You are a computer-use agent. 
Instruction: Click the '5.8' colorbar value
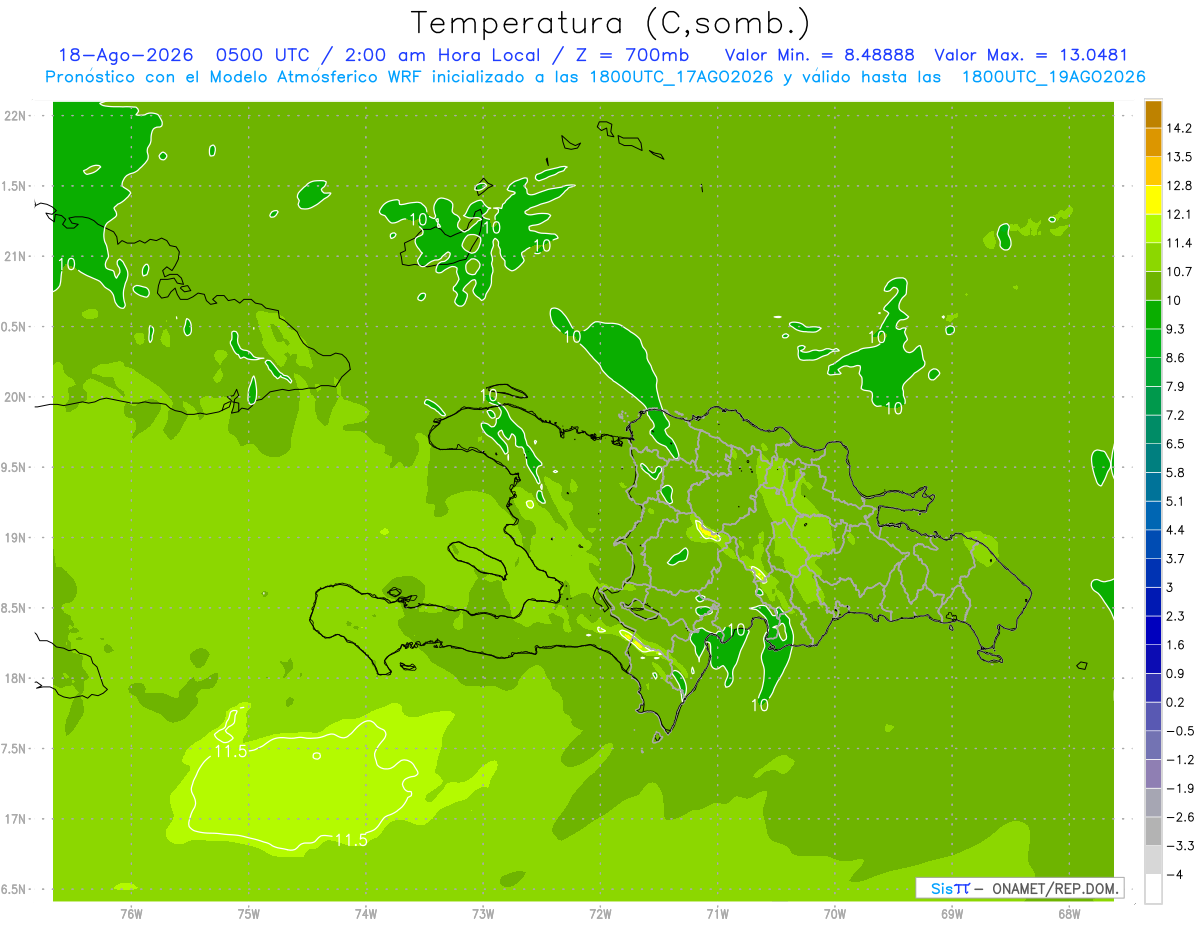(x=1175, y=473)
